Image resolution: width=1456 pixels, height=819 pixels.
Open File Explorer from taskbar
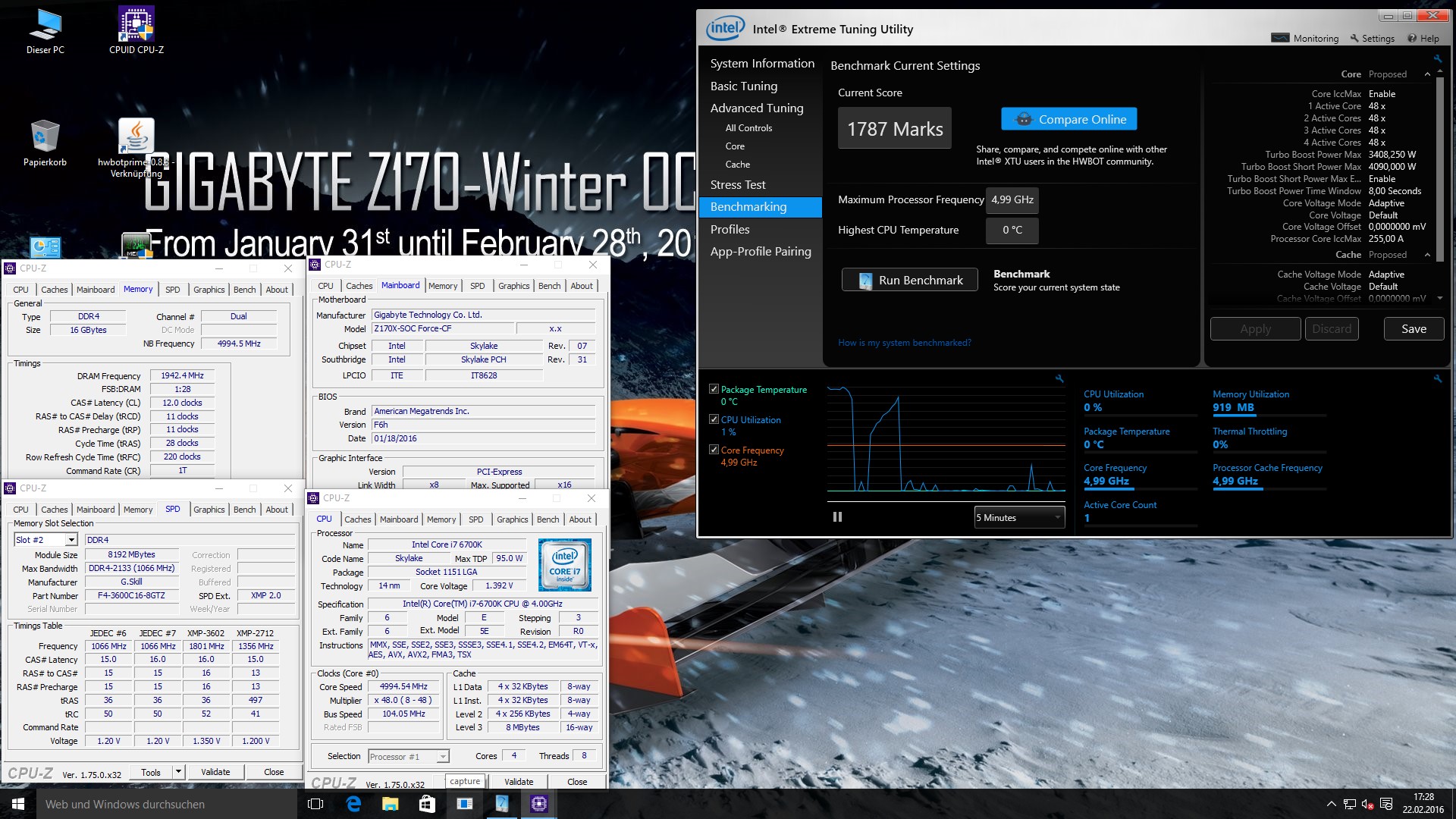click(391, 804)
